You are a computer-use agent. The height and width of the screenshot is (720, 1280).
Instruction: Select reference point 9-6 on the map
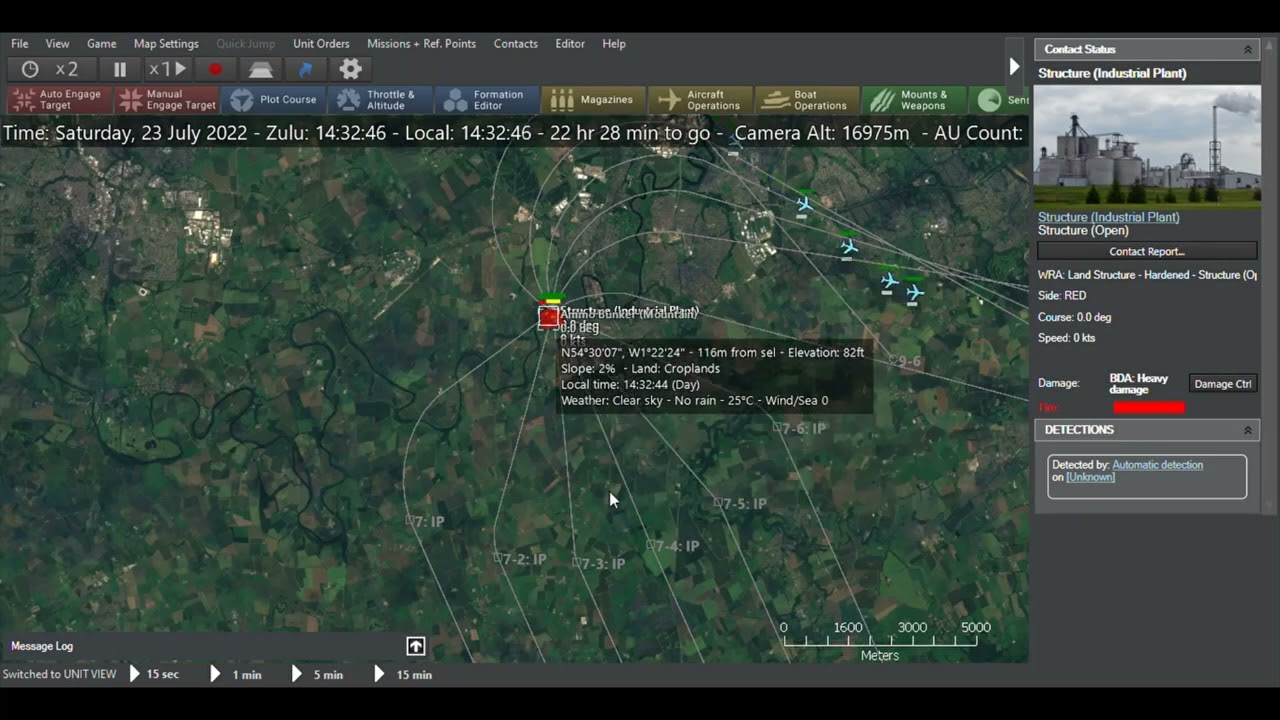pyautogui.click(x=904, y=361)
